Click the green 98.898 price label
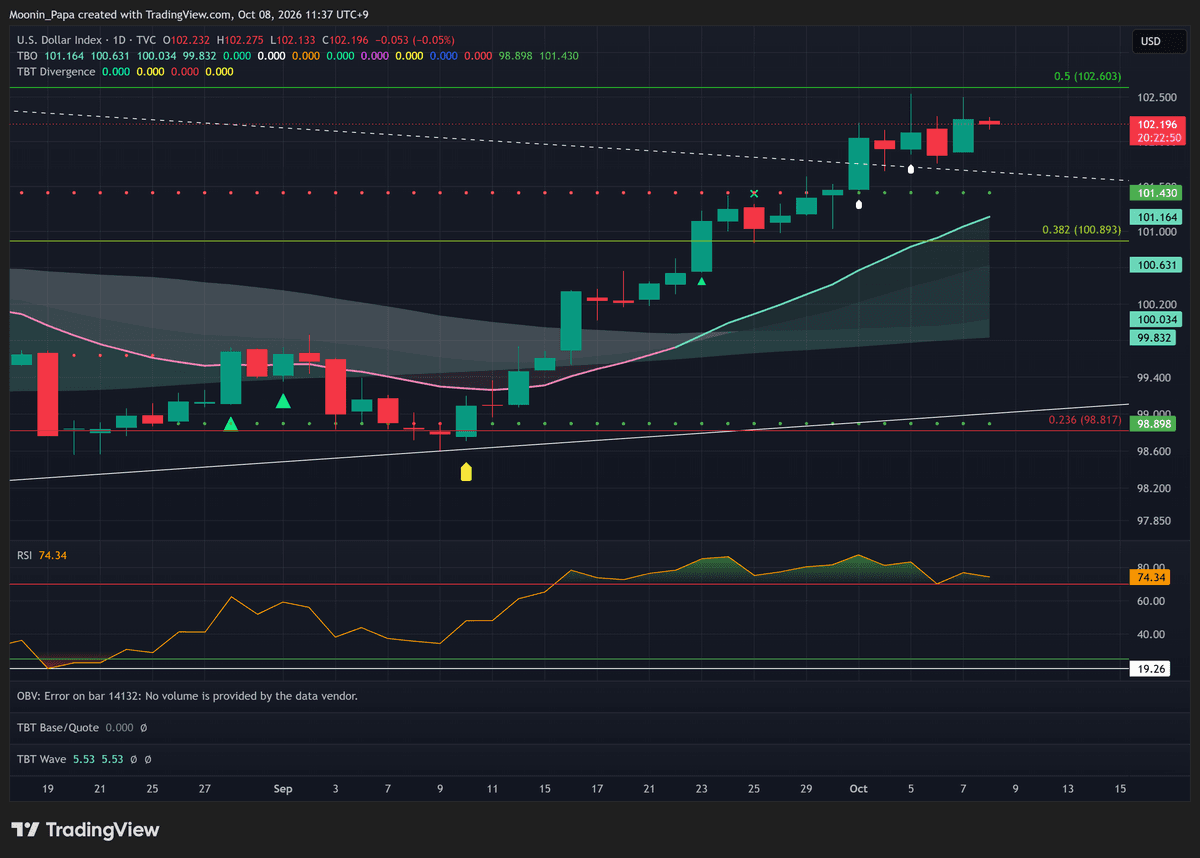This screenshot has width=1200, height=858. pos(1153,425)
